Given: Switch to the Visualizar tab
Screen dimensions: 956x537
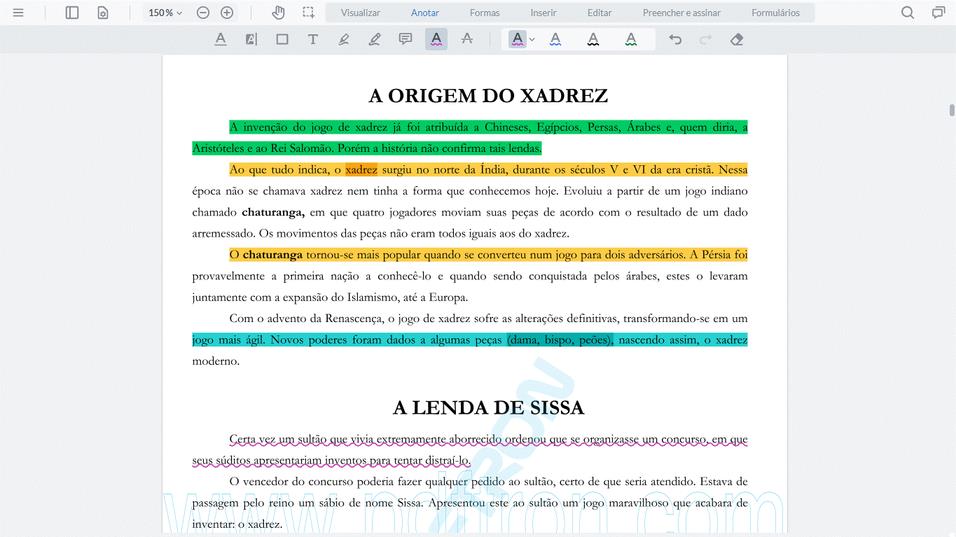Looking at the screenshot, I should tap(360, 13).
